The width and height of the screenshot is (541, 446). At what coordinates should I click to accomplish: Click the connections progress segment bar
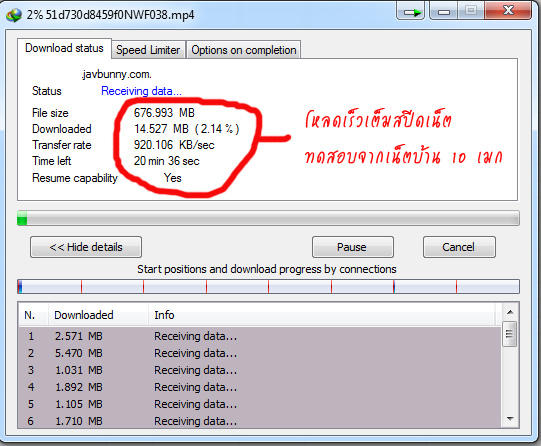(x=268, y=287)
